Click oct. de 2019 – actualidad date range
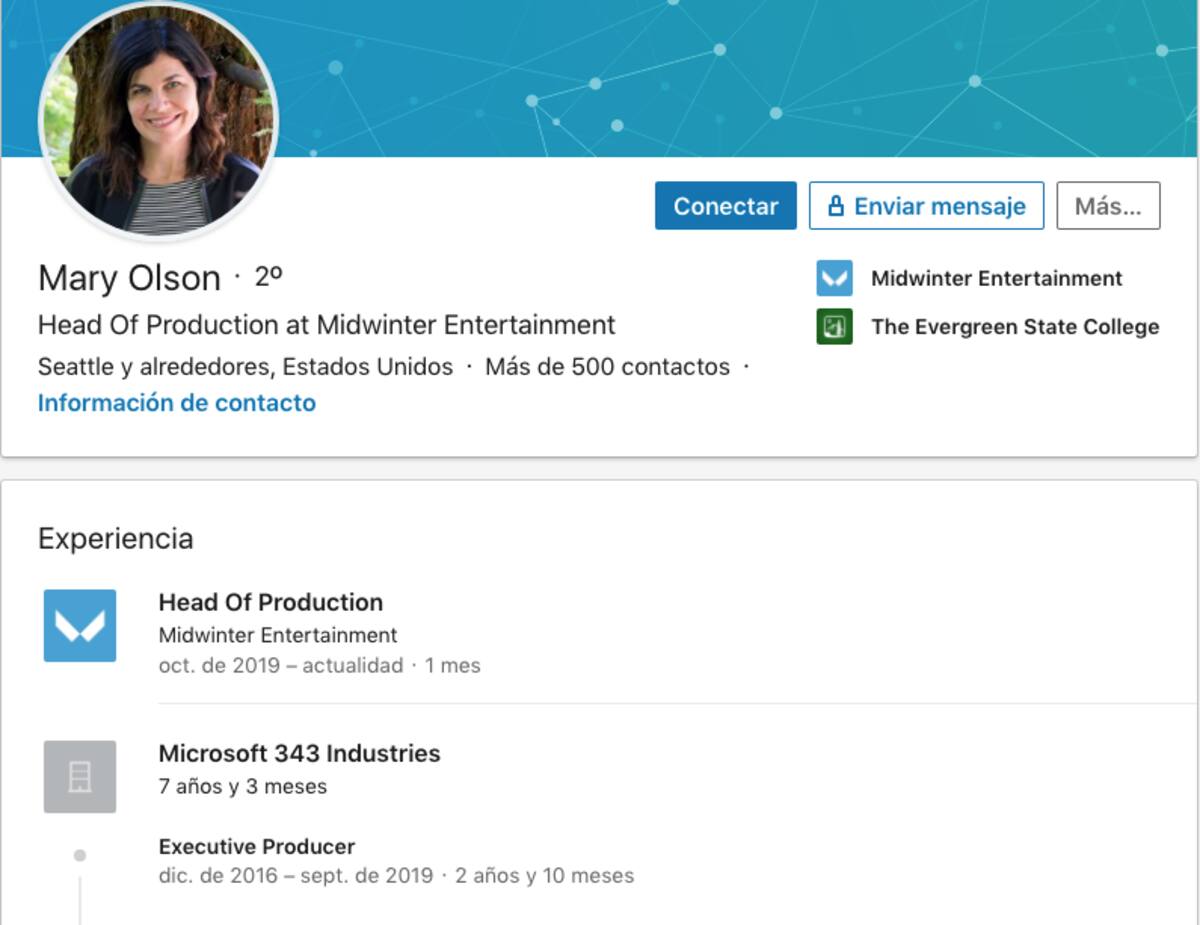Screen dimensions: 1200x925 (281, 665)
